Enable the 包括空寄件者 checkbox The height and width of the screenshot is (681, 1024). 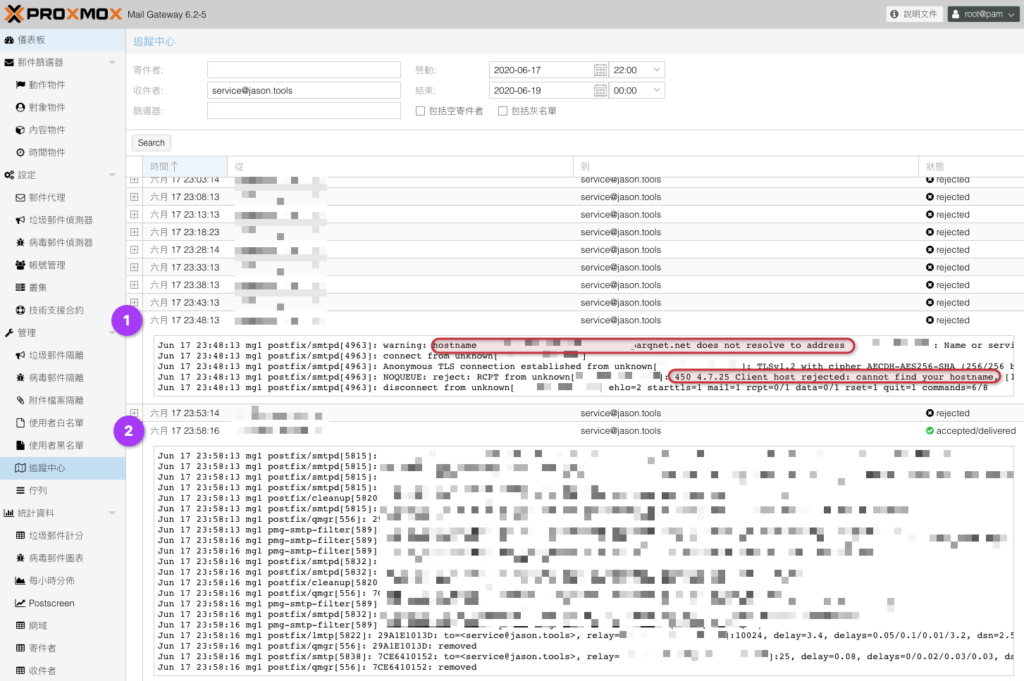420,111
